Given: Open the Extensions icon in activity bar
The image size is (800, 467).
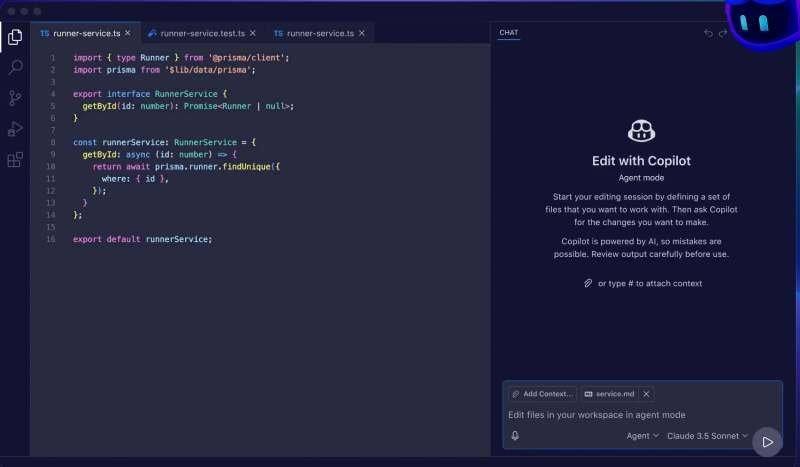Looking at the screenshot, I should point(15,160).
